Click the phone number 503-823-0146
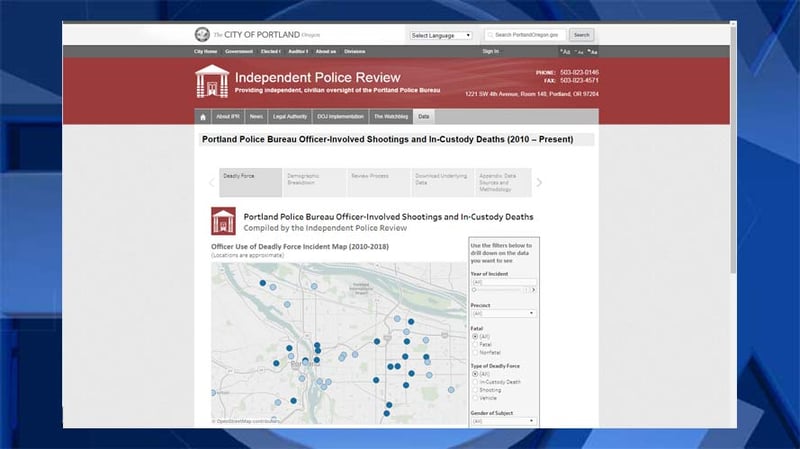The width and height of the screenshot is (800, 449). pos(579,72)
